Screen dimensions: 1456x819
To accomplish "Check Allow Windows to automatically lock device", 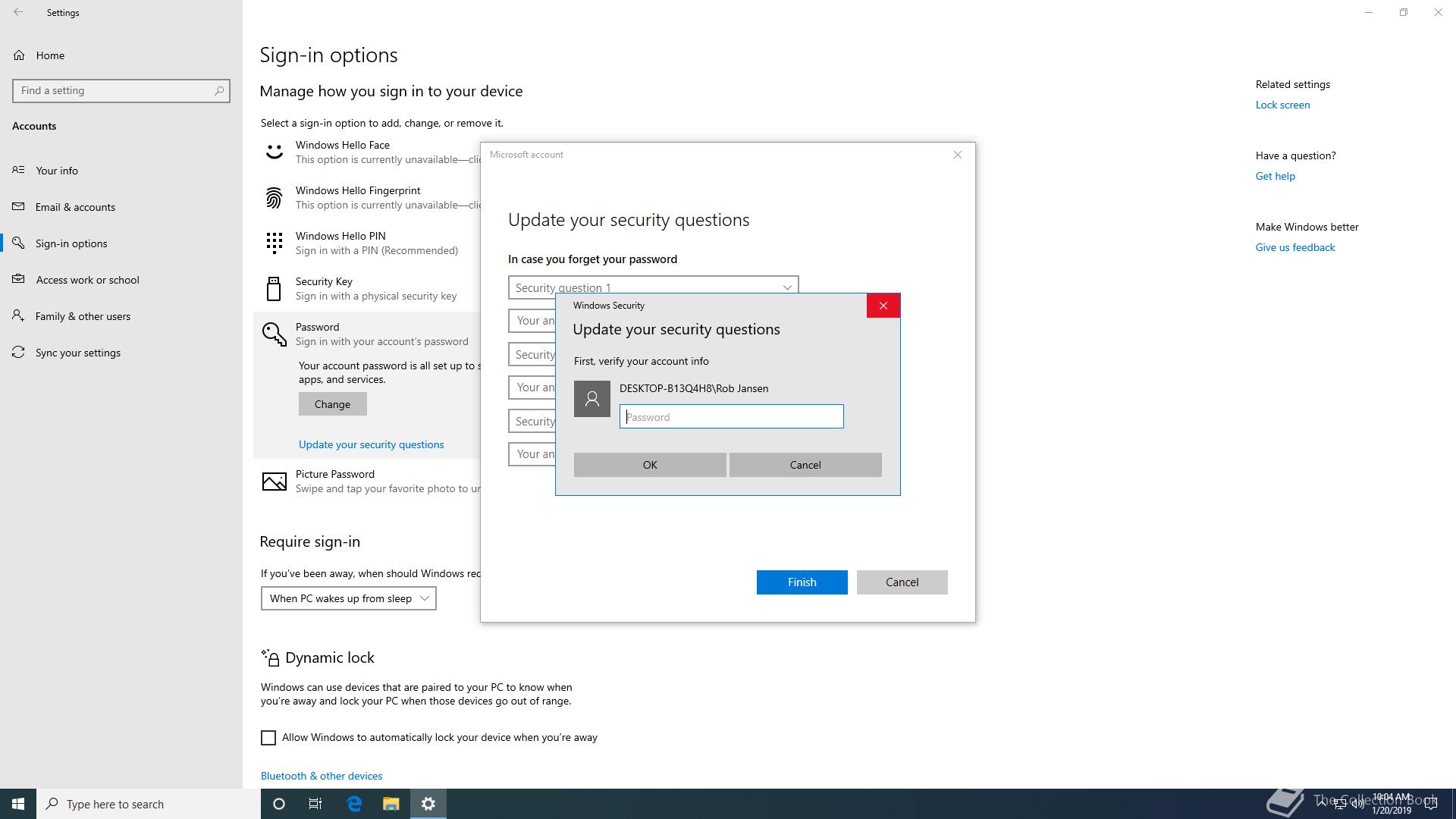I will click(268, 738).
